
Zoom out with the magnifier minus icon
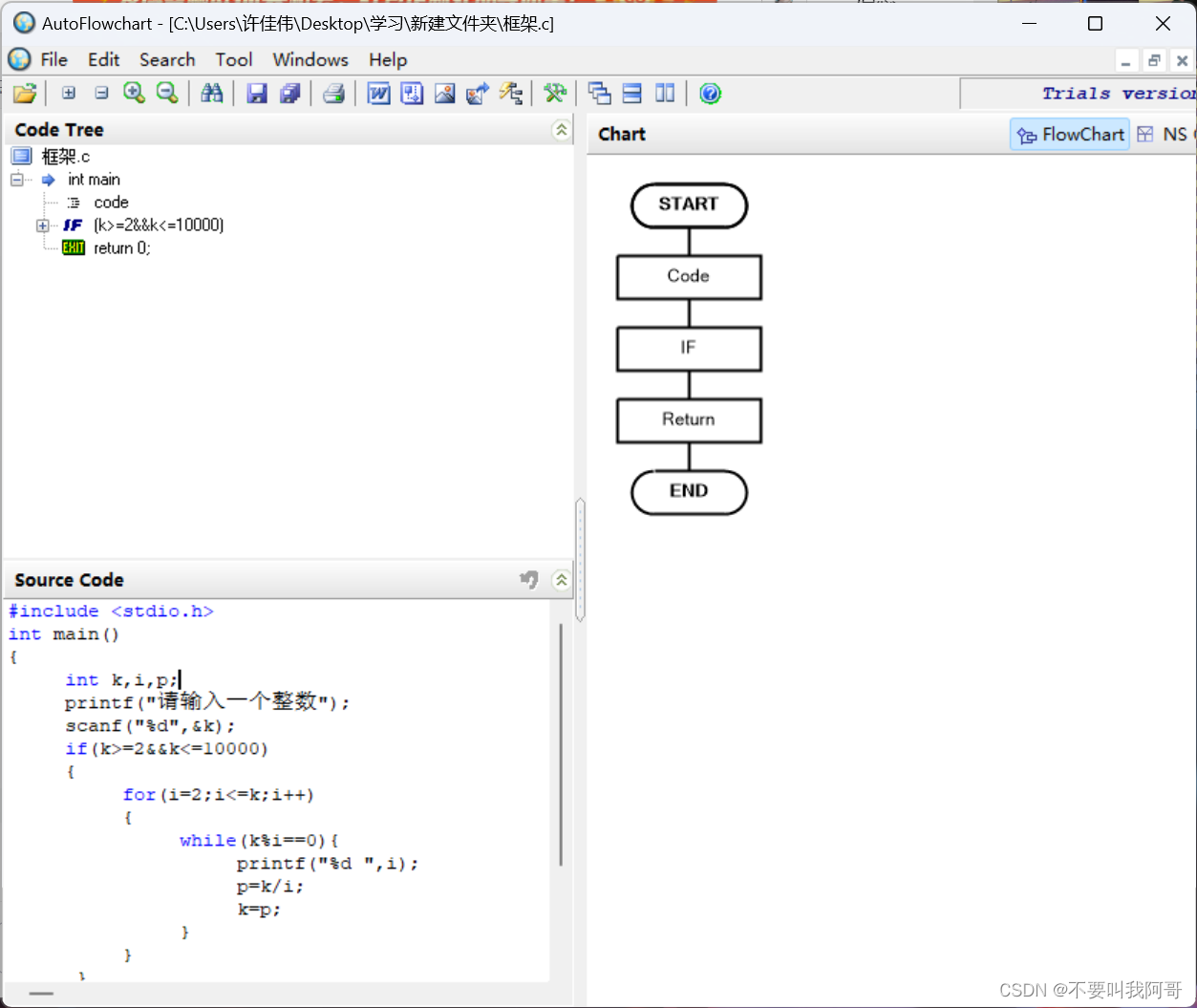pos(166,93)
